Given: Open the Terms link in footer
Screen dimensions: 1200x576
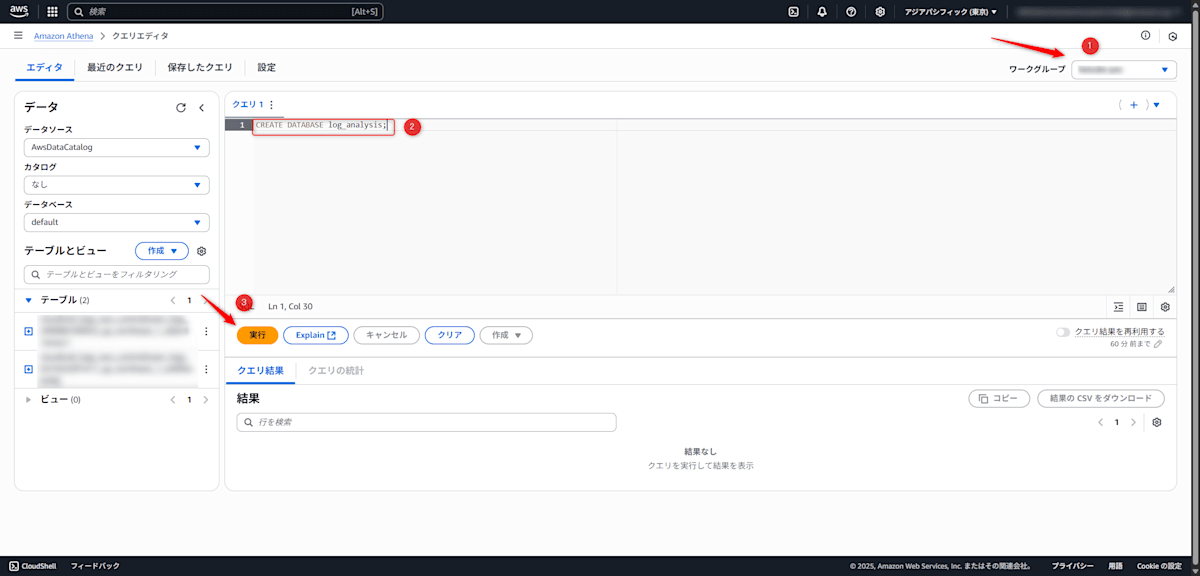Looking at the screenshot, I should tap(1115, 566).
